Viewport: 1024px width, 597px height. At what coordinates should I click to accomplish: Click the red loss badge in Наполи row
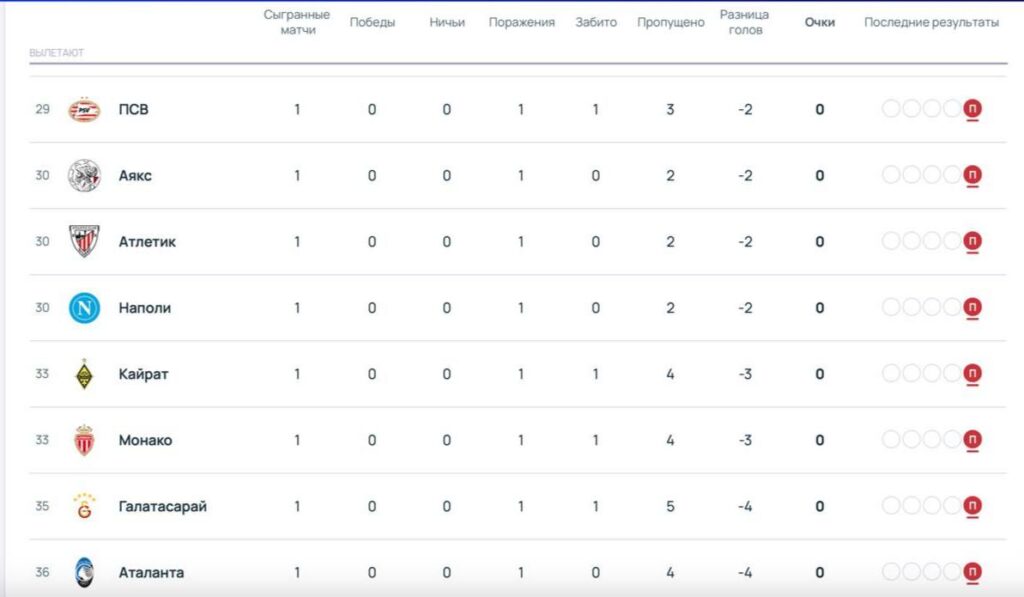coord(972,308)
